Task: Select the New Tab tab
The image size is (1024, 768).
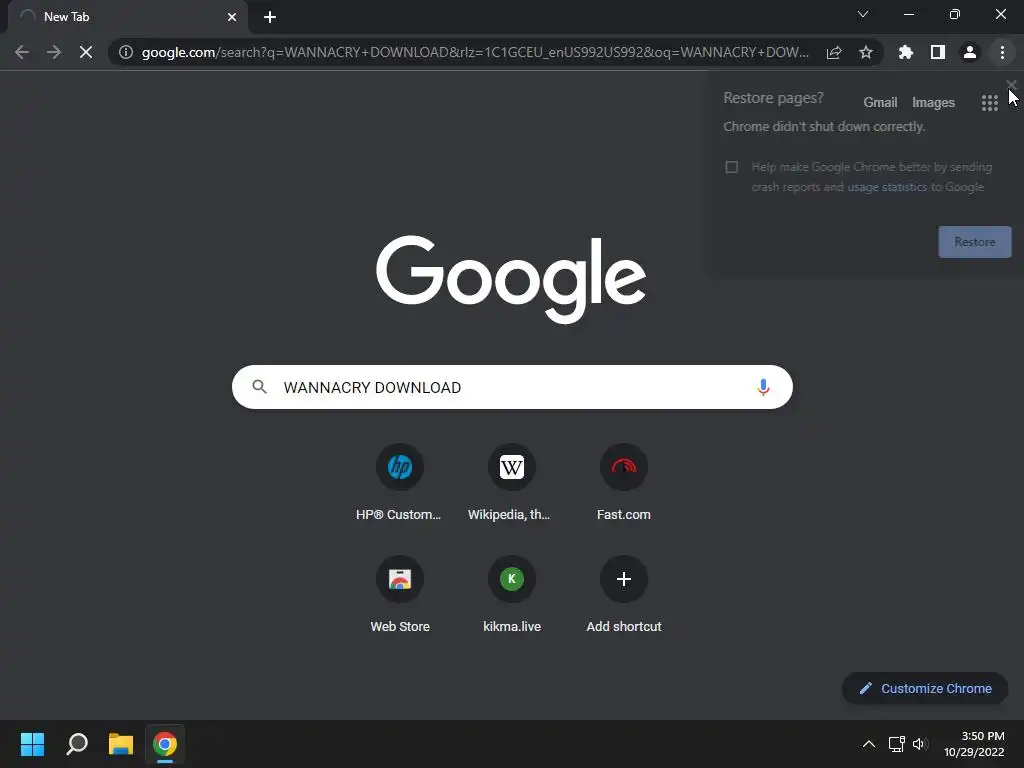Action: tap(127, 17)
